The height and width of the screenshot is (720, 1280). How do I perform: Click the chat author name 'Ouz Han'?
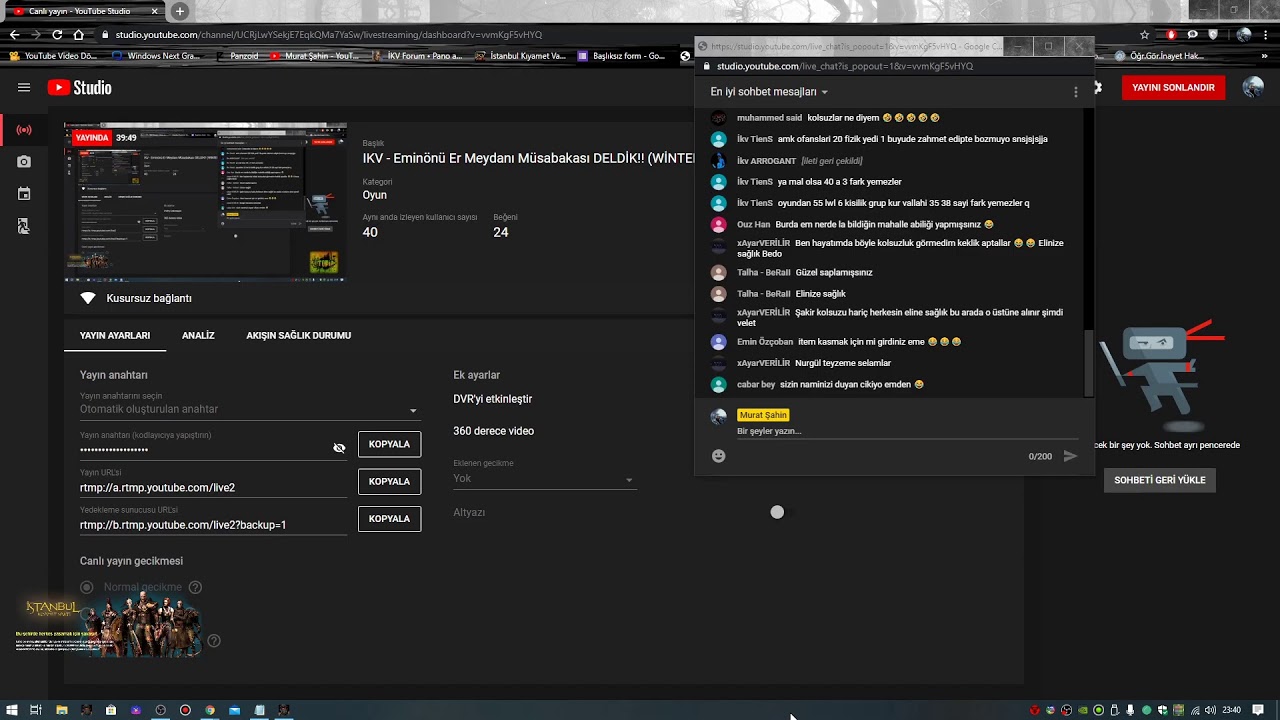(753, 224)
